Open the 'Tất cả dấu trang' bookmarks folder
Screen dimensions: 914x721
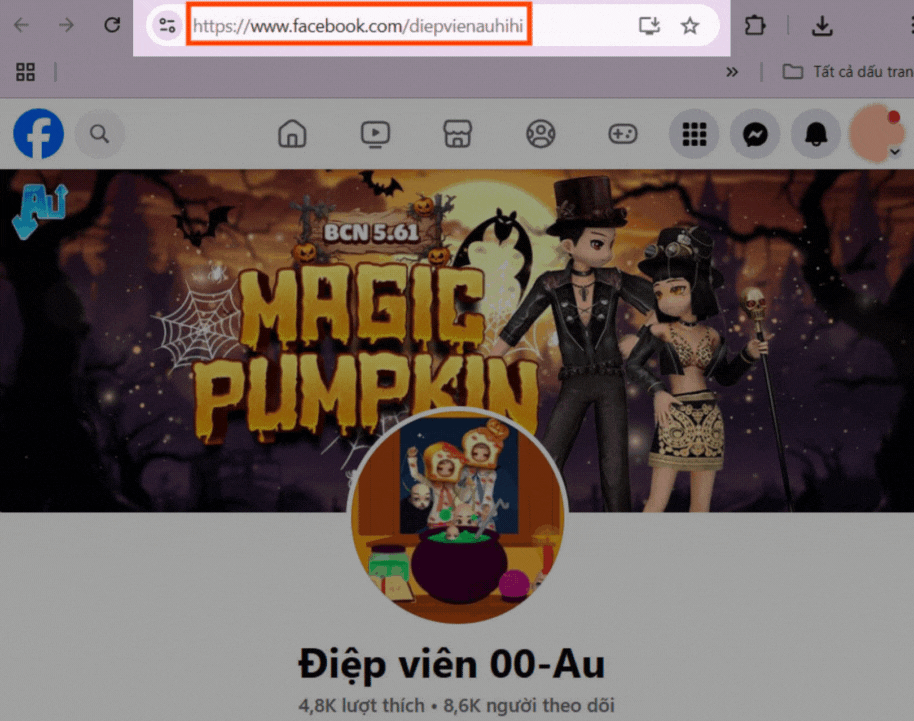[x=848, y=72]
